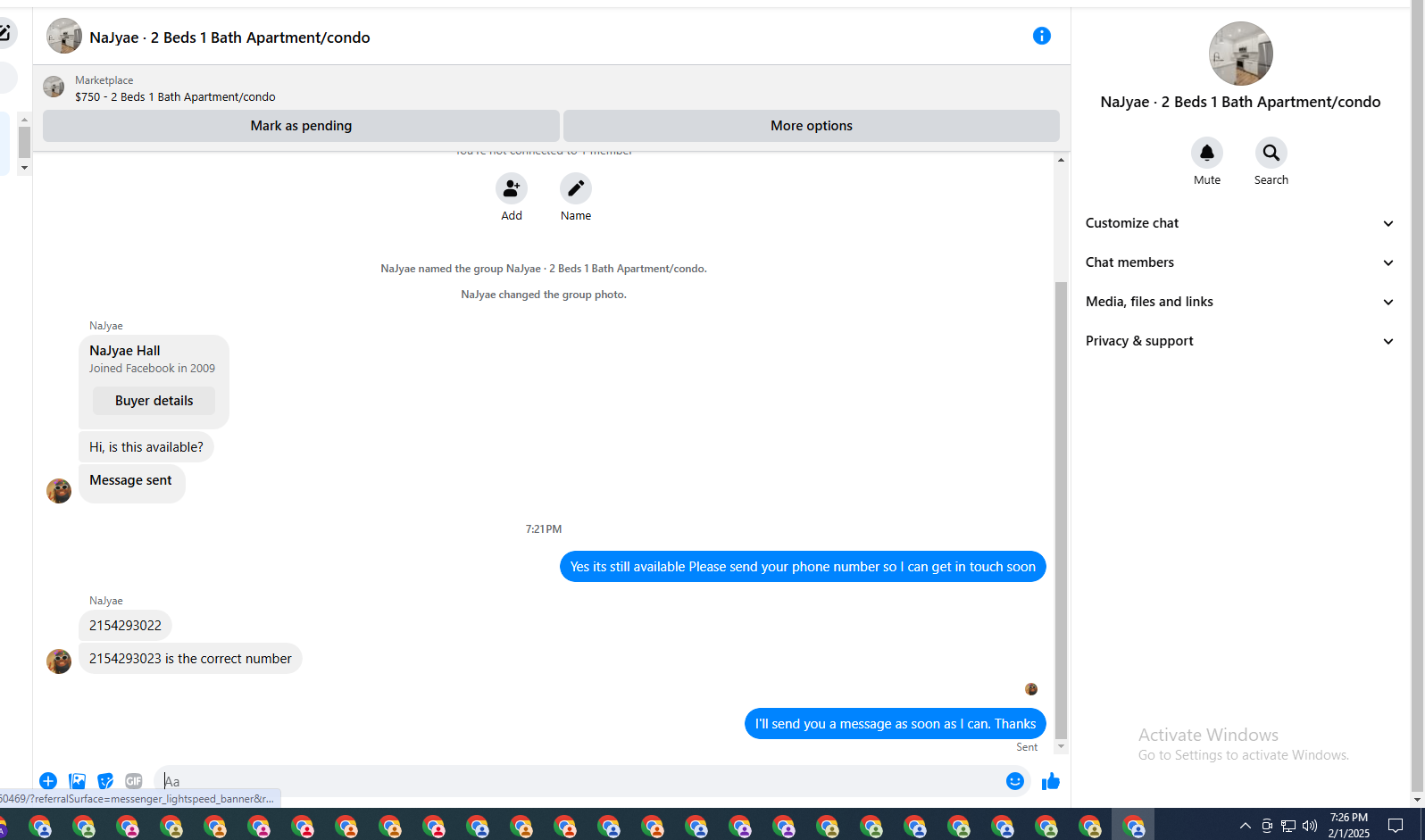This screenshot has width=1425, height=840.
Task: Expand Media, files and links section
Action: pyautogui.click(x=1239, y=302)
